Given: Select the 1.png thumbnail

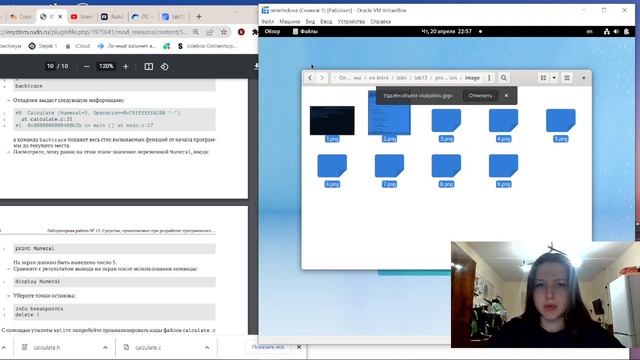Looking at the screenshot, I should (332, 120).
